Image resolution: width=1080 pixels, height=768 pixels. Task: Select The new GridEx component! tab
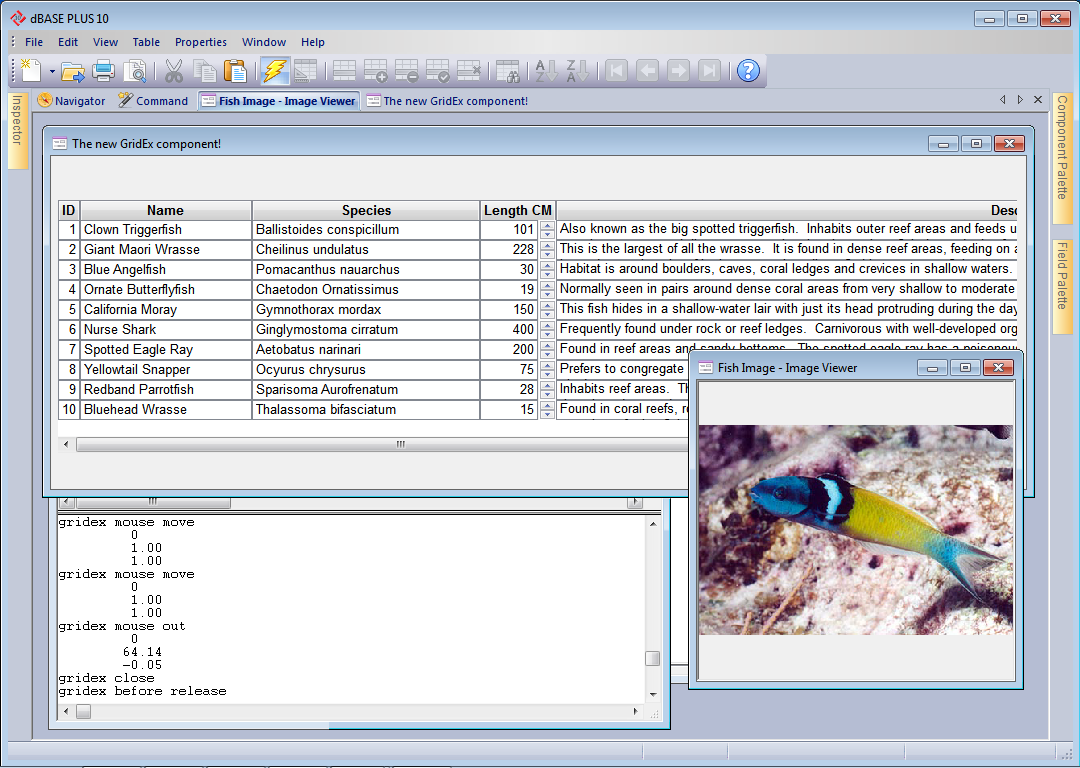point(447,101)
